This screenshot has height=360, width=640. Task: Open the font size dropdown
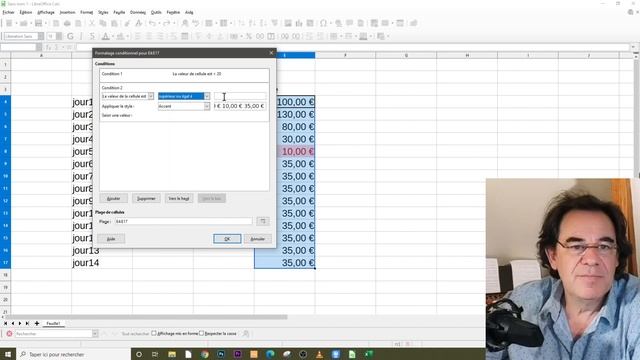pyautogui.click(x=59, y=36)
